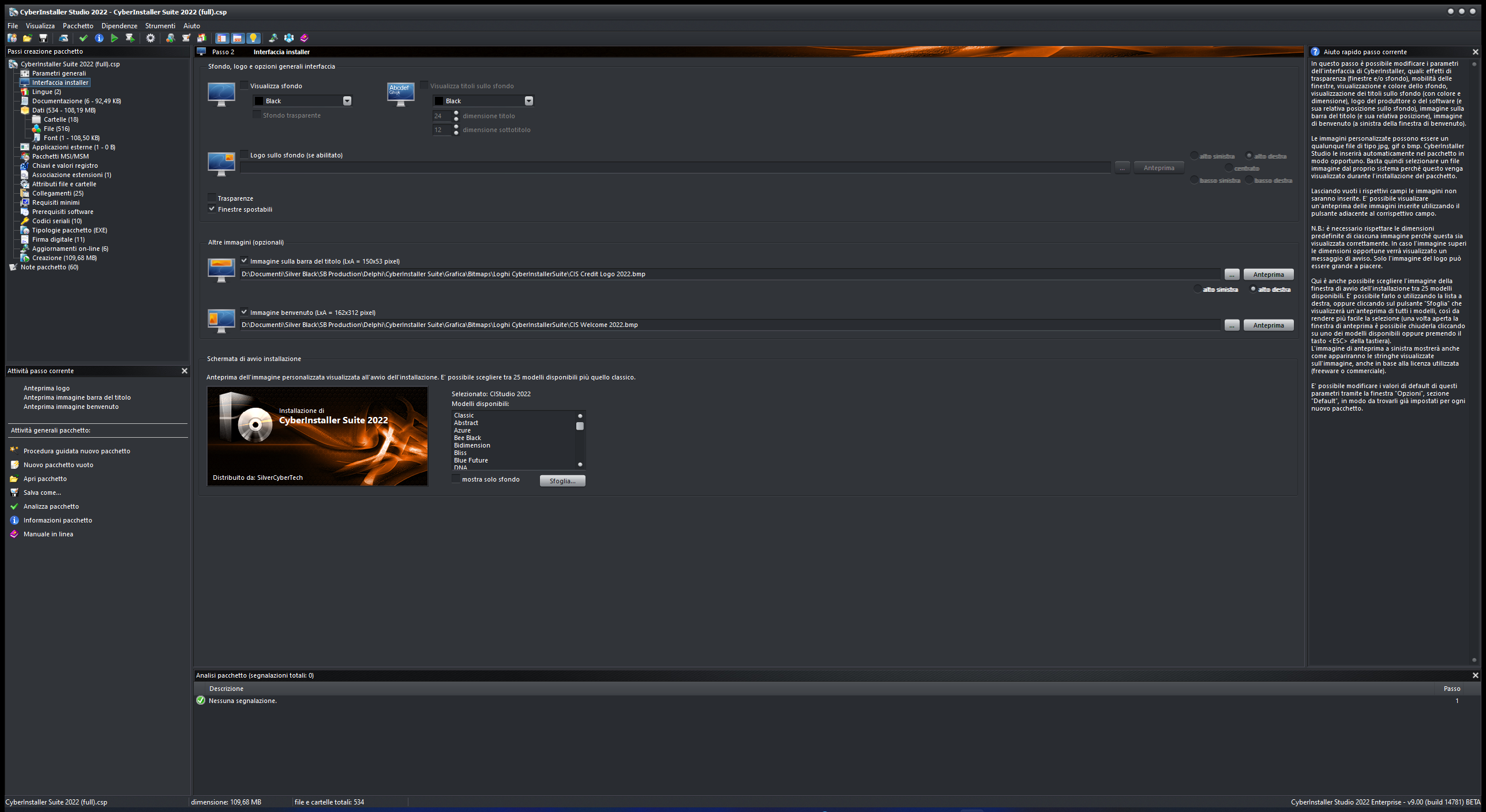Toggle the bottom panel layout icon
Image resolution: width=1486 pixels, height=812 pixels.
[237, 38]
